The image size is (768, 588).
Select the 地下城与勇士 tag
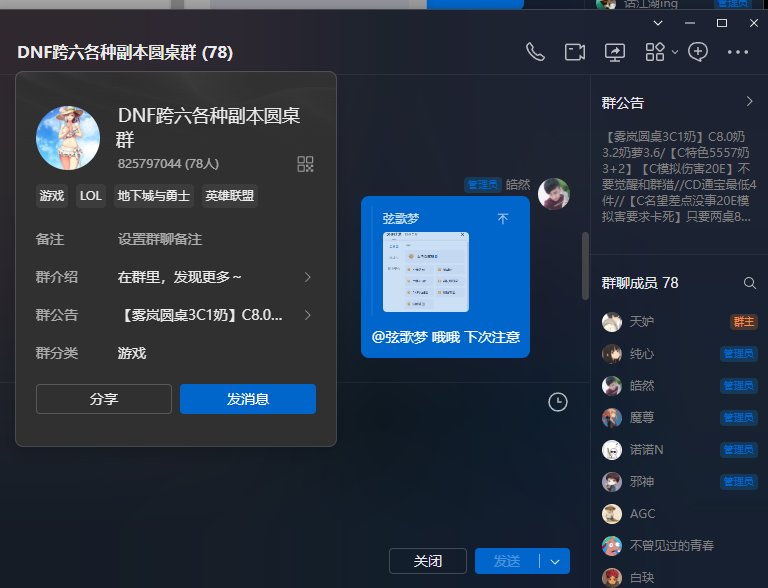pyautogui.click(x=153, y=196)
